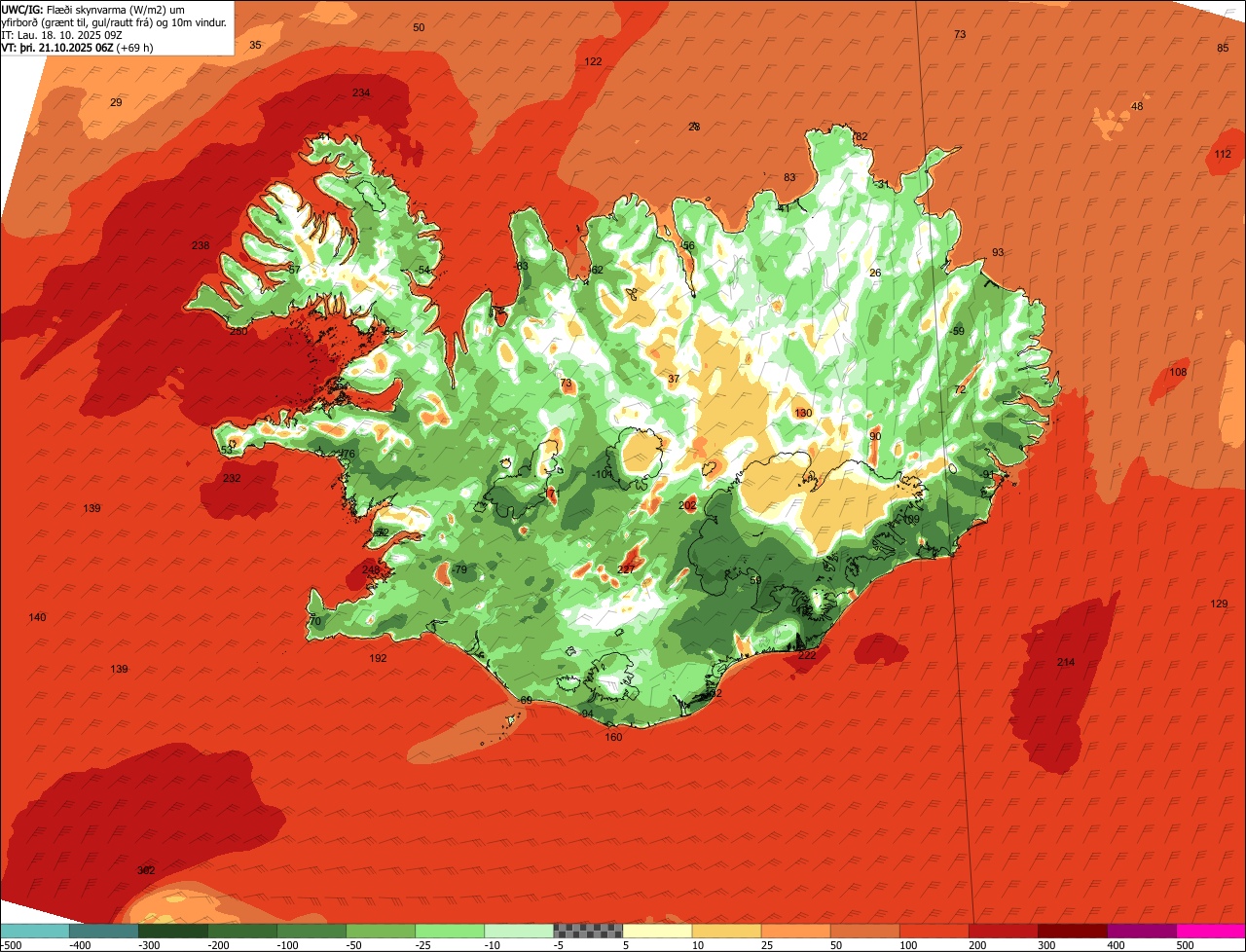Click the pale yellow 5 to 10 legend swatch
Screen dimensions: 1246x952
point(657,931)
